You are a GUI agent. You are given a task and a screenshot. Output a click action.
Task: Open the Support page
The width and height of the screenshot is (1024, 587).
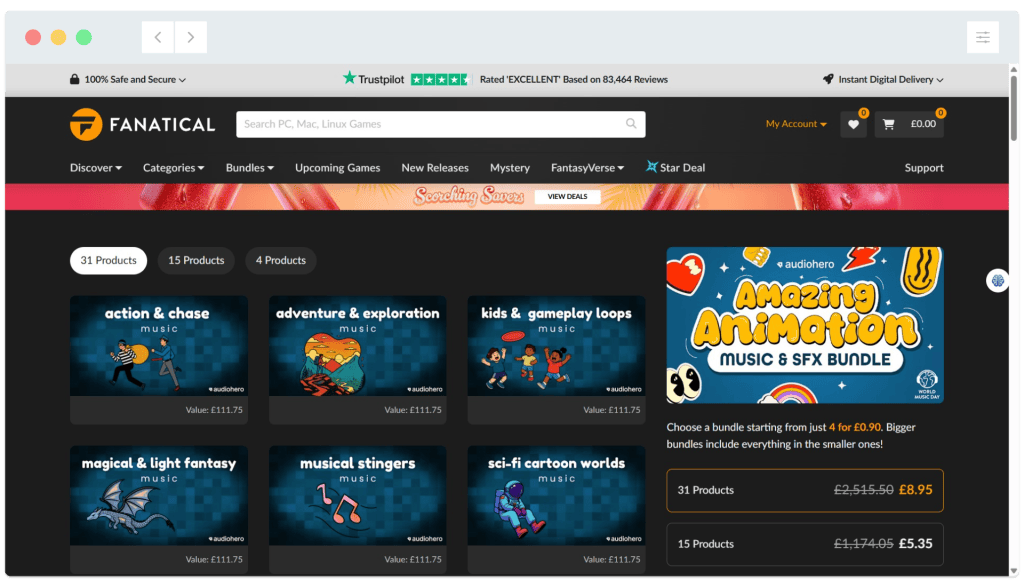923,168
